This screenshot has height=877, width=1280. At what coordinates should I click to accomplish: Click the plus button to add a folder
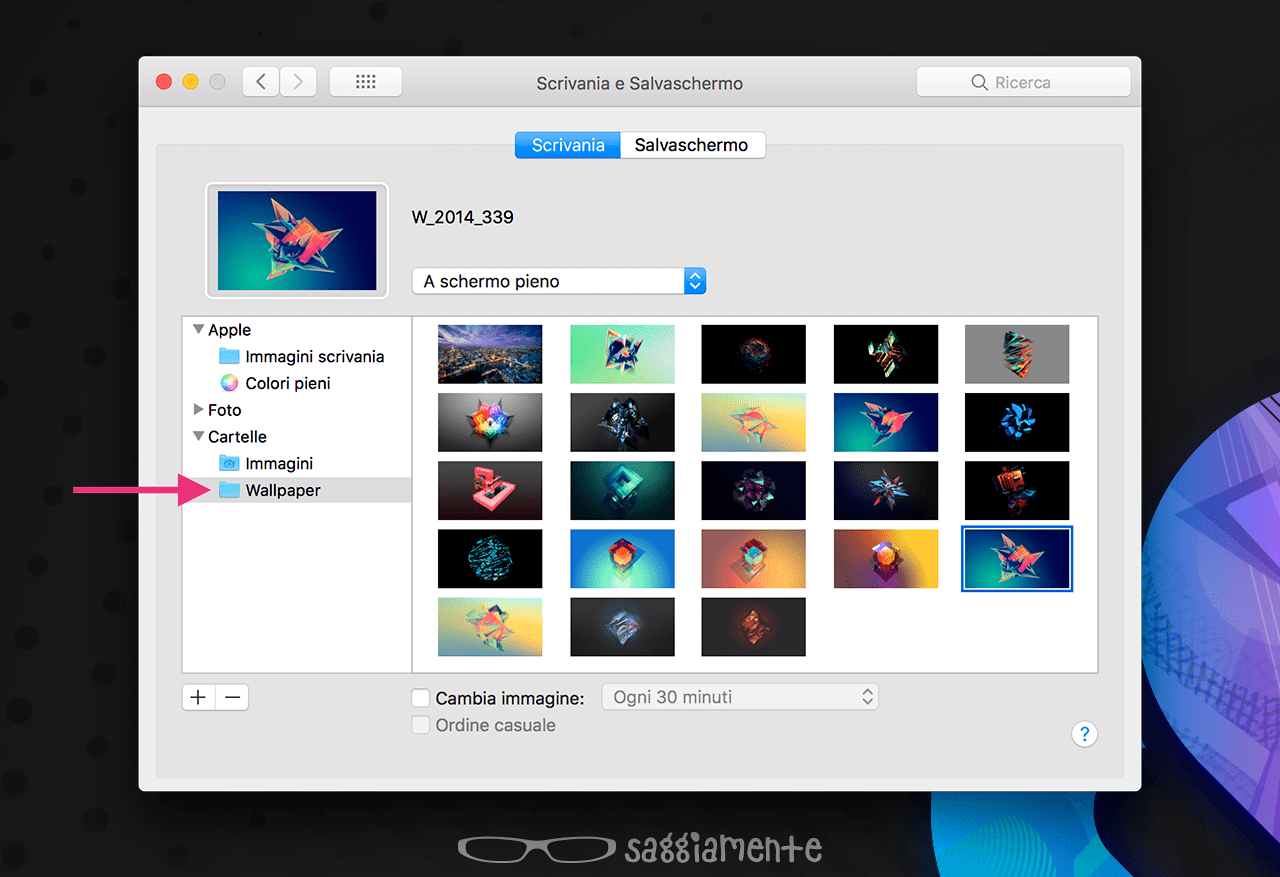[198, 697]
